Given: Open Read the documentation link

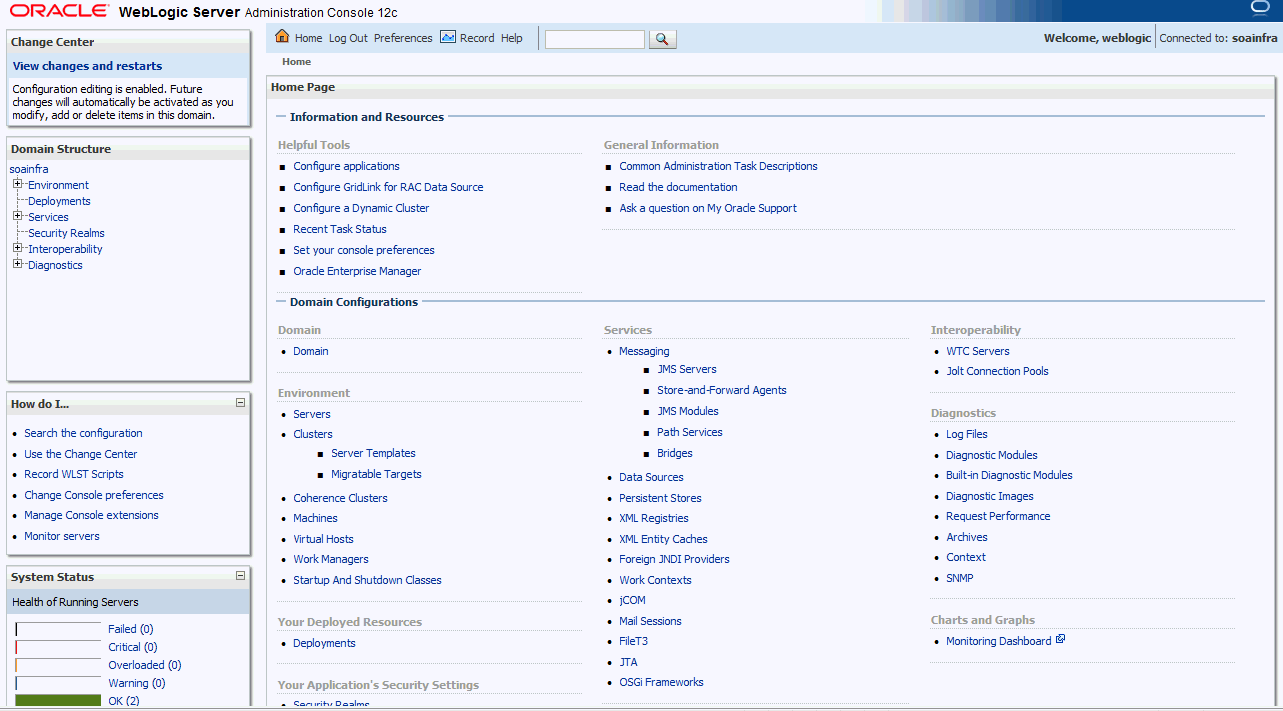Looking at the screenshot, I should click(678, 187).
